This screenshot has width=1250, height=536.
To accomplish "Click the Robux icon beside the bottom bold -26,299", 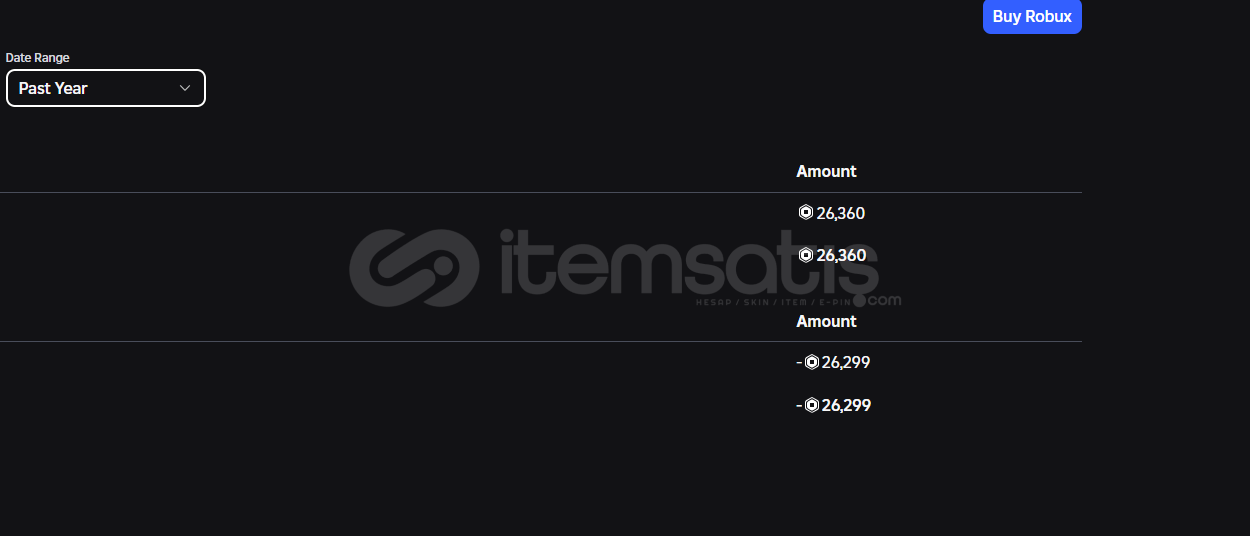I will [812, 405].
